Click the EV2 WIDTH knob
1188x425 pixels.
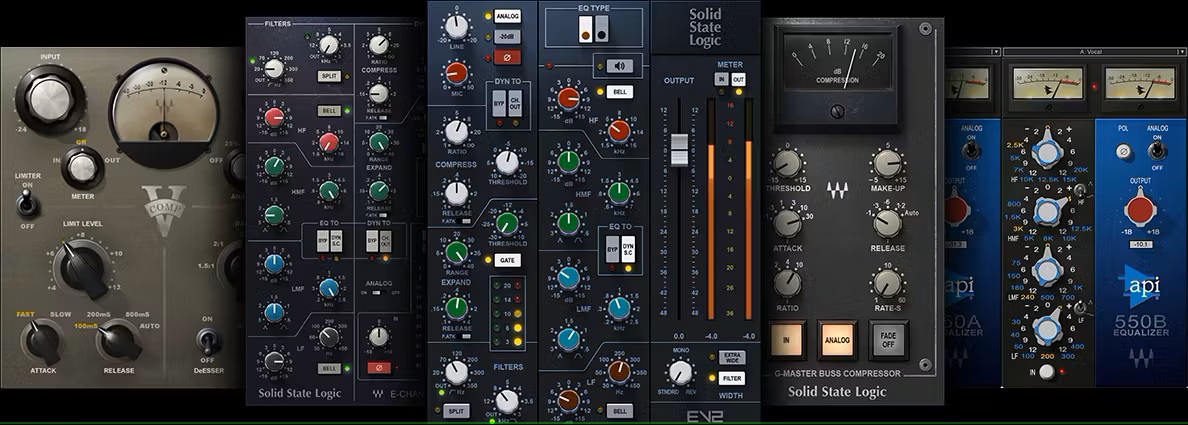(x=680, y=372)
